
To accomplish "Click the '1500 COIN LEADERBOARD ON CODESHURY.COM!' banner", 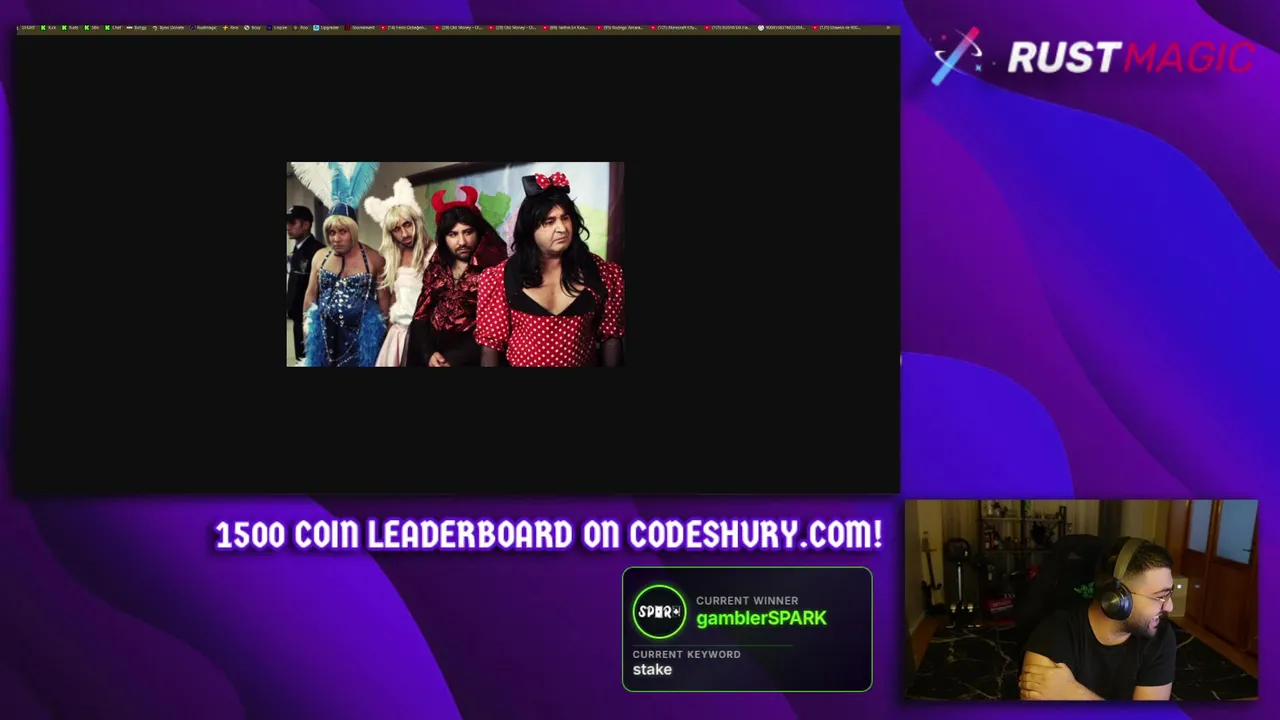I will pos(548,534).
